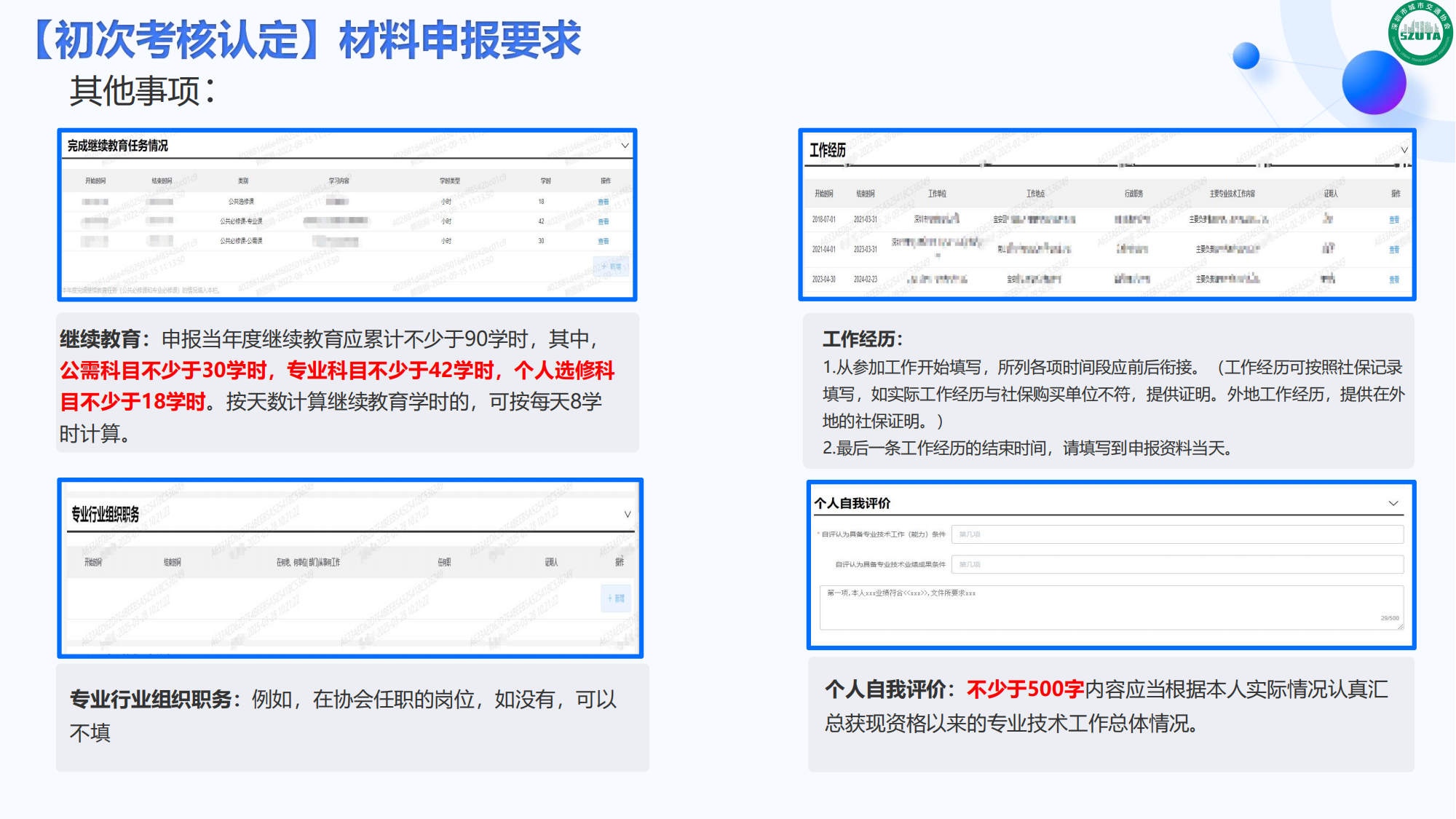Image resolution: width=1456 pixels, height=819 pixels.
Task: Click 任何职 column header in organization table
Action: 444,562
